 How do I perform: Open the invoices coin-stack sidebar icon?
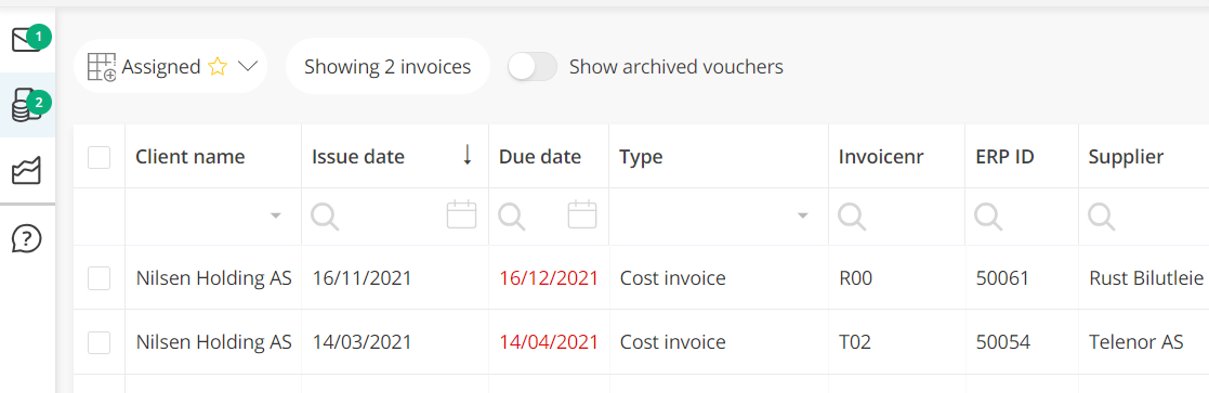coord(26,105)
